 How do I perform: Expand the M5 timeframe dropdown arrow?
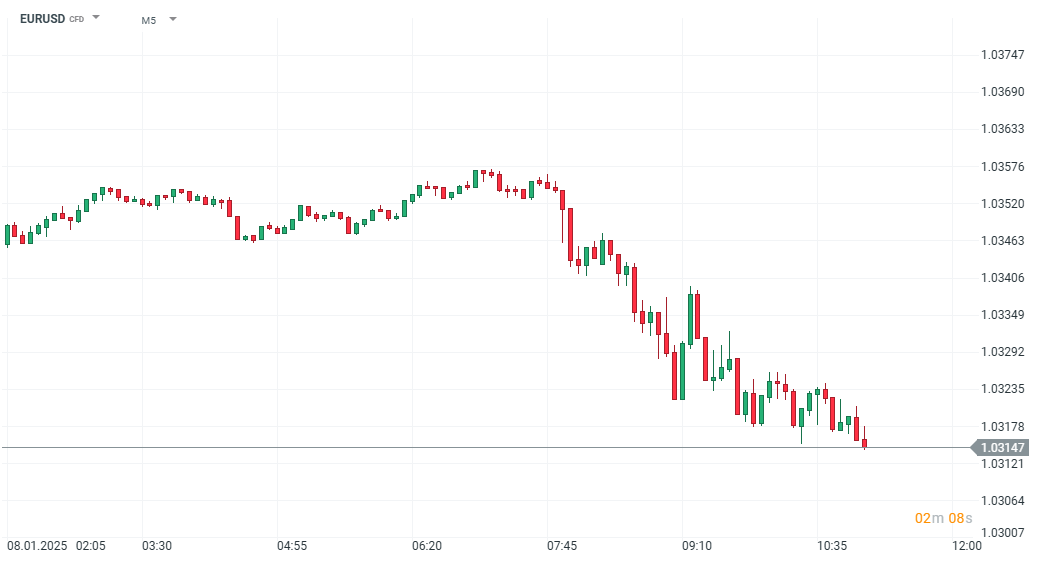coord(173,18)
